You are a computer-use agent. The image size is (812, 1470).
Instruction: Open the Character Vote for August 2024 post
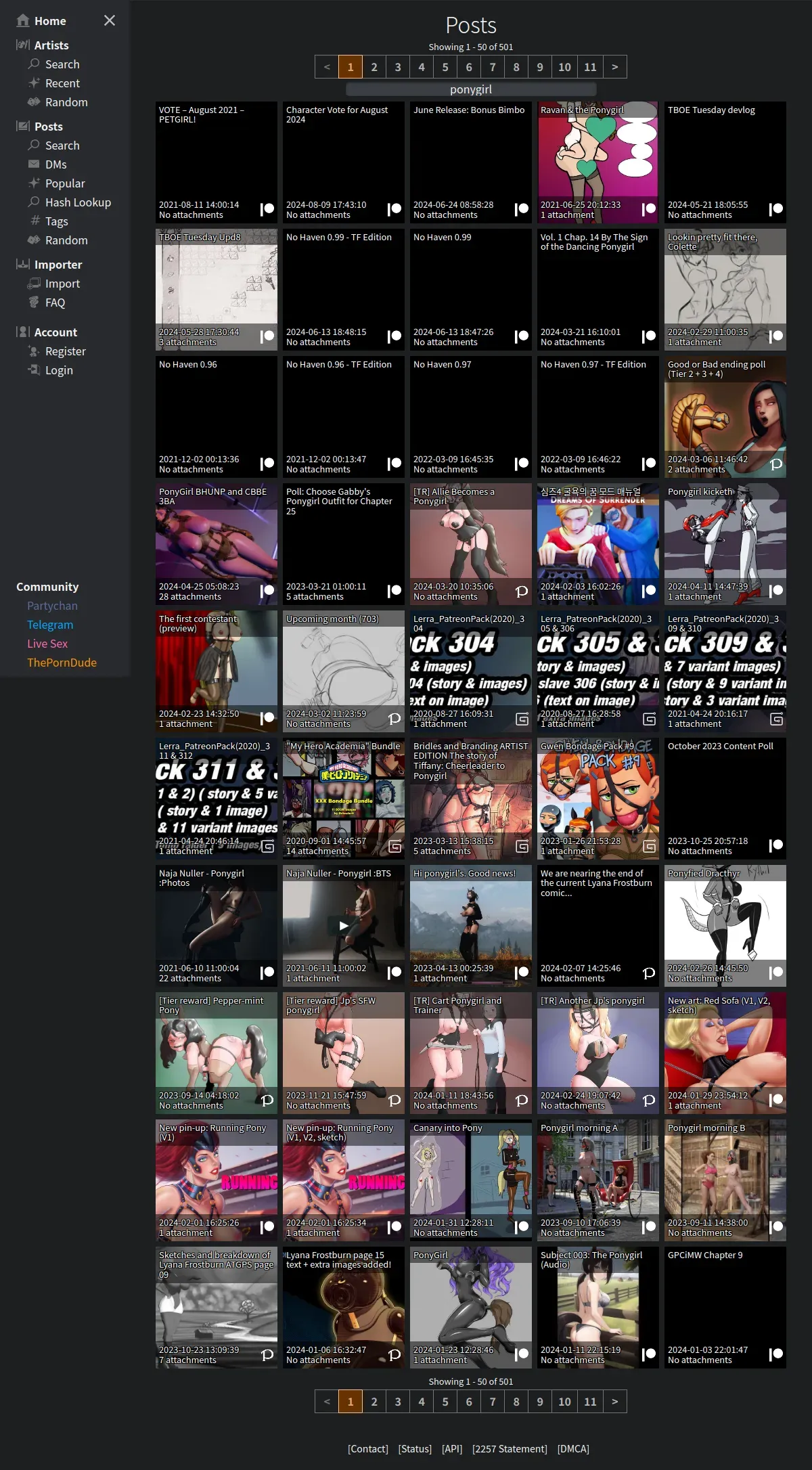tap(344, 162)
